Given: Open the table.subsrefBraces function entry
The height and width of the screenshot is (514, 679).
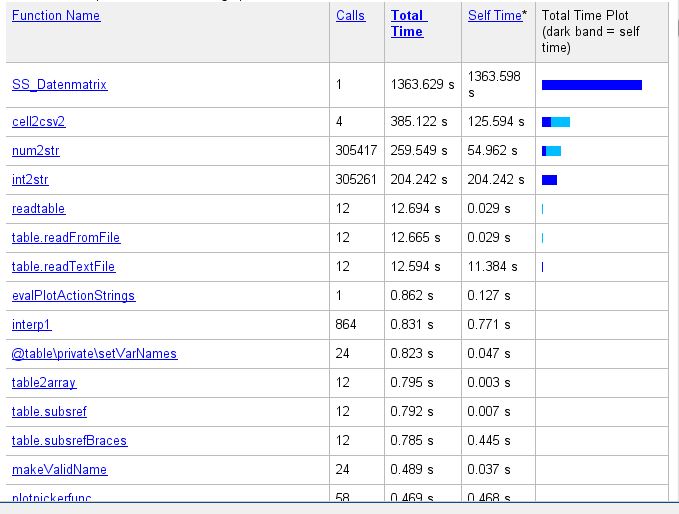Looking at the screenshot, I should 69,441.
